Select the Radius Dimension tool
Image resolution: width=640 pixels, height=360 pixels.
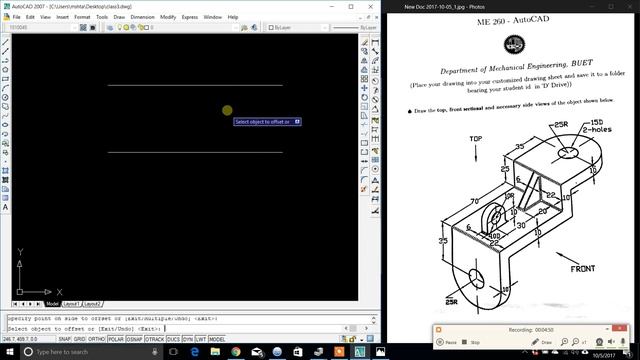pos(375,81)
